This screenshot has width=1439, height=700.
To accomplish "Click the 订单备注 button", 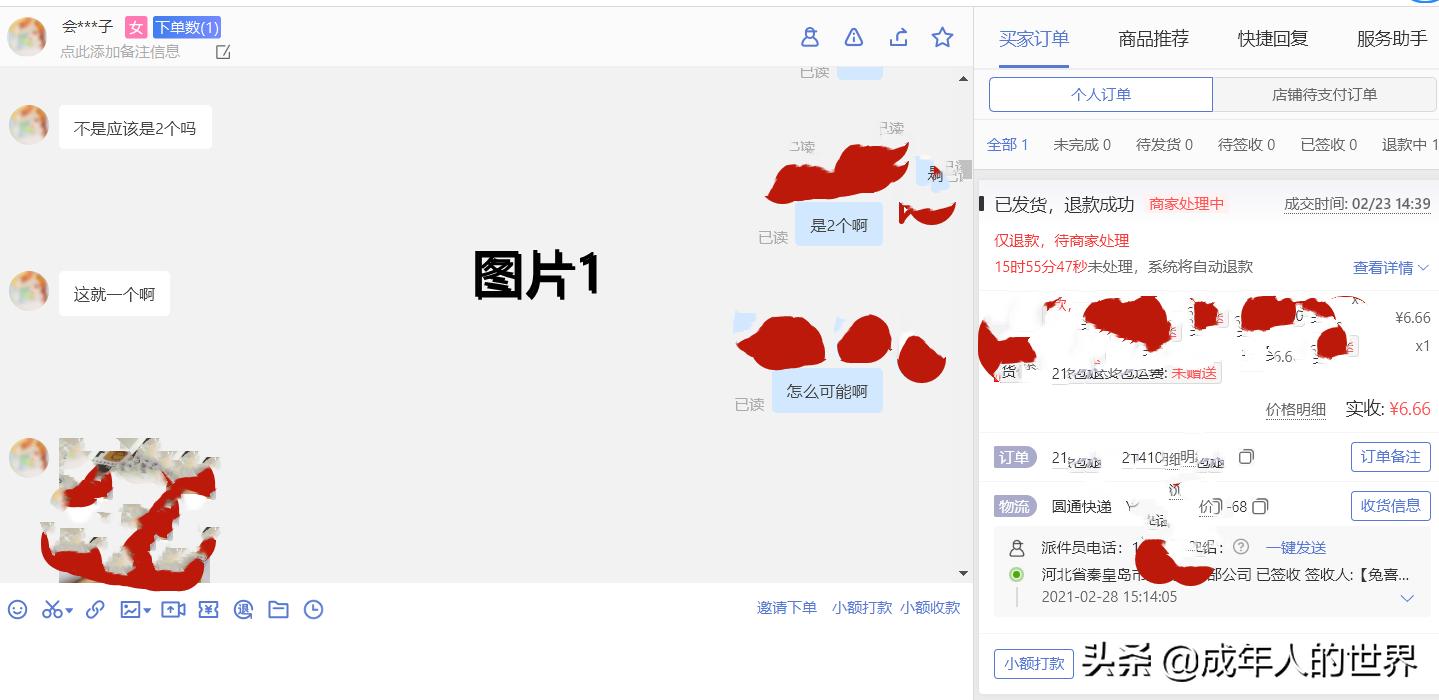I will pos(1389,457).
